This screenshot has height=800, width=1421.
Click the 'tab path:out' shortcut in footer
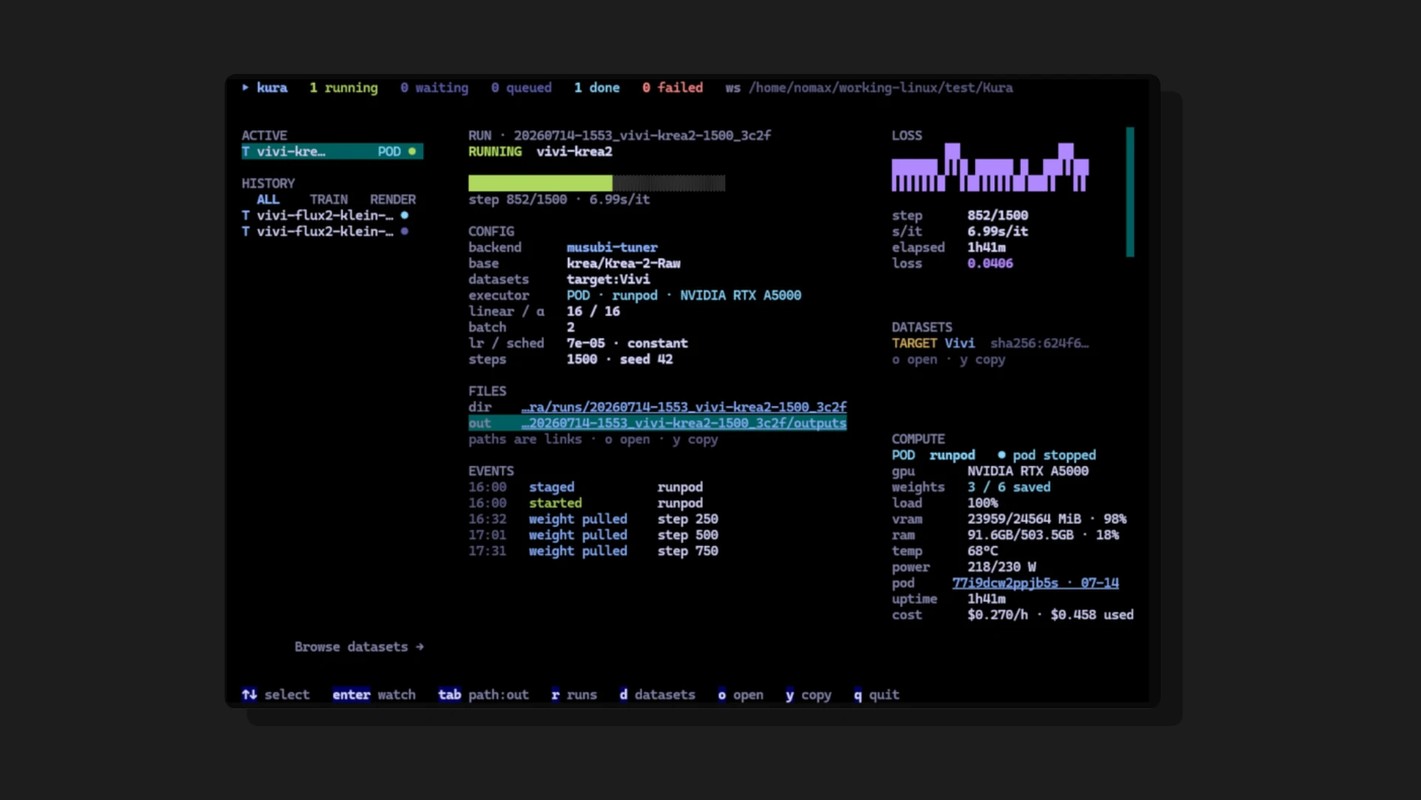(483, 695)
